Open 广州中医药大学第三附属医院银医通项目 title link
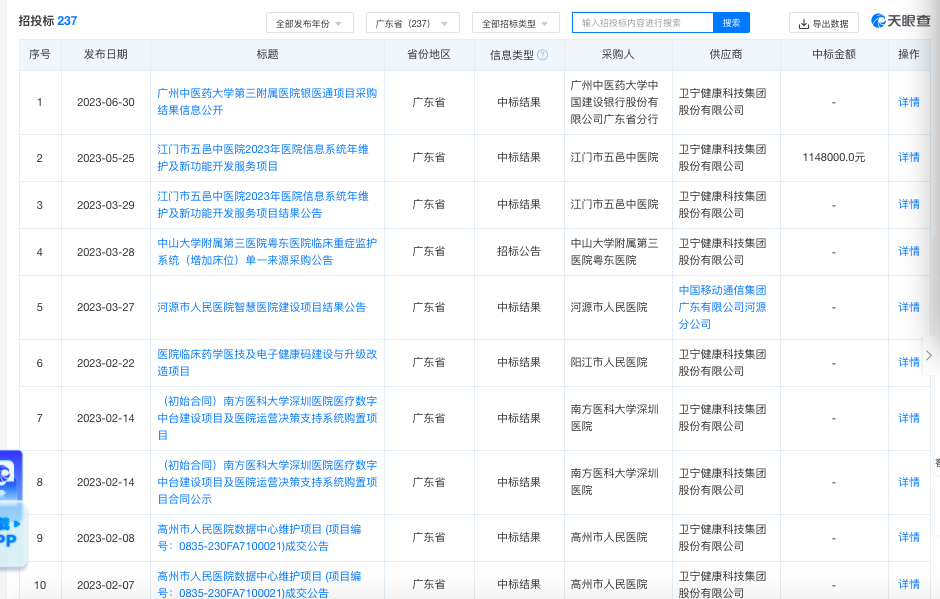Screen dimensions: 940x599 pyautogui.click(x=267, y=102)
